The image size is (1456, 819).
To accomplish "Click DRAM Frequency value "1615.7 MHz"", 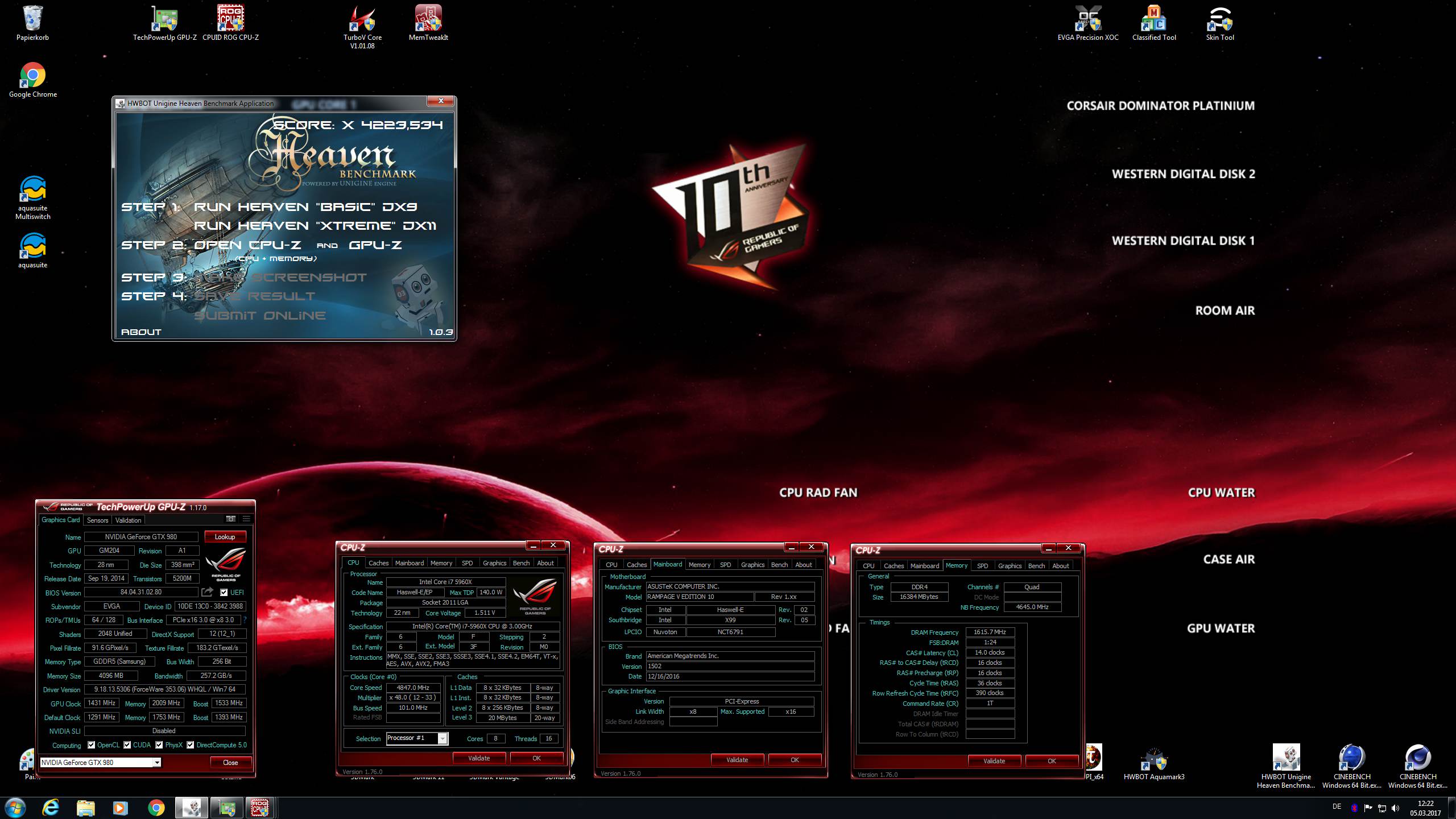I will click(x=990, y=632).
